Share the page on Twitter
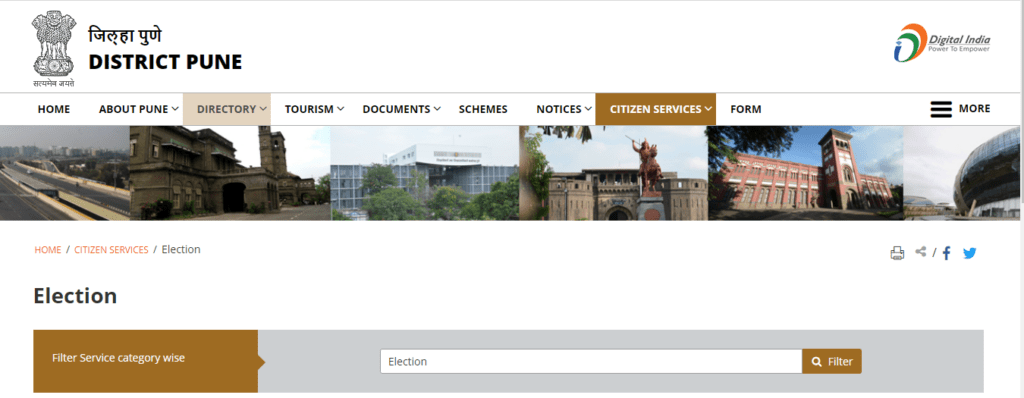 [970, 253]
